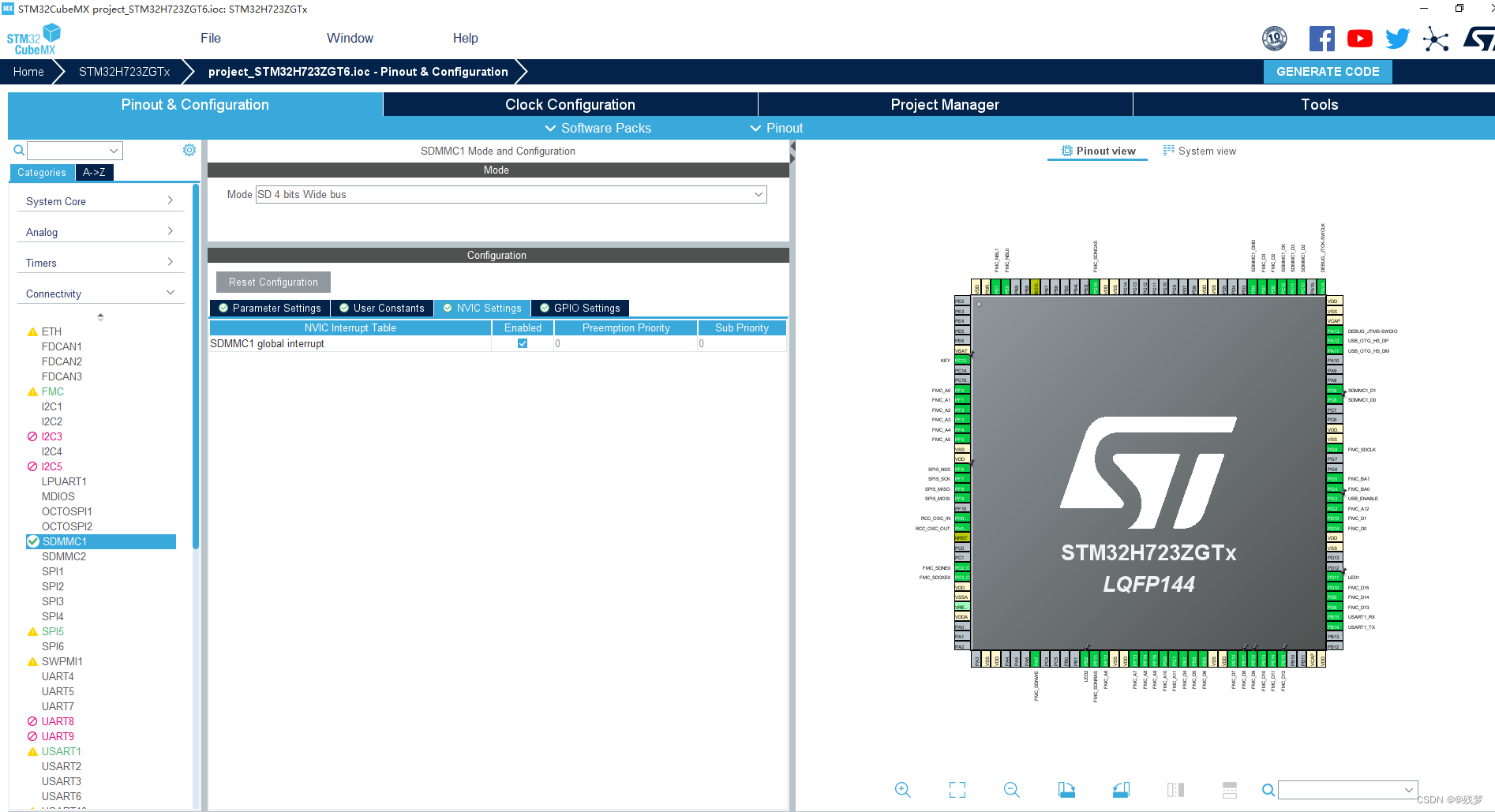Image resolution: width=1495 pixels, height=812 pixels.
Task: Click the SDMMC1 green check icon
Action: click(x=33, y=541)
